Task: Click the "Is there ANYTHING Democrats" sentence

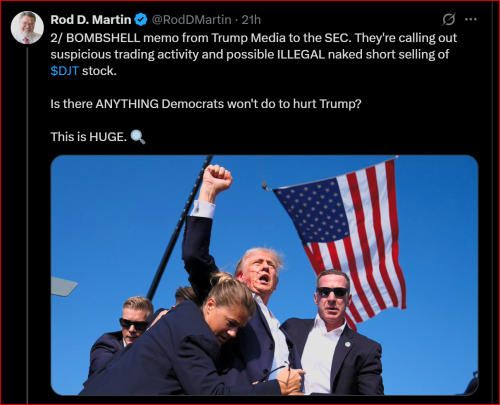Action: (206, 104)
